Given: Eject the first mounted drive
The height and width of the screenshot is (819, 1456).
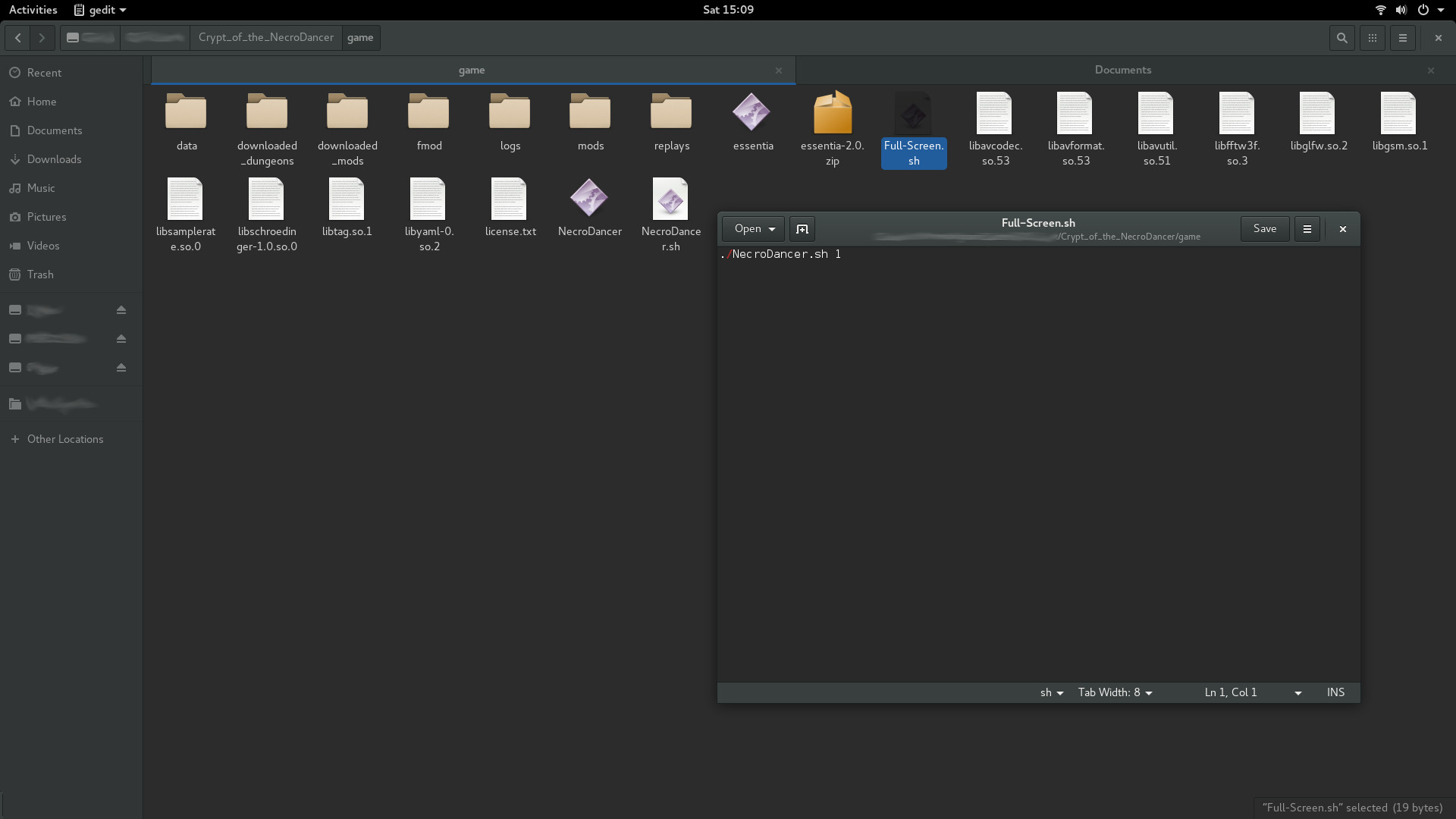Looking at the screenshot, I should coord(121,310).
